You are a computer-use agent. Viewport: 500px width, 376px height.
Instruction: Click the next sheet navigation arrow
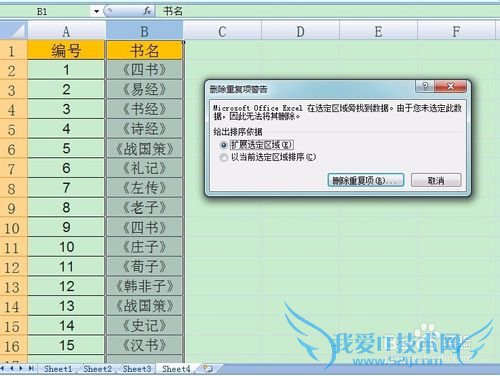(21, 368)
